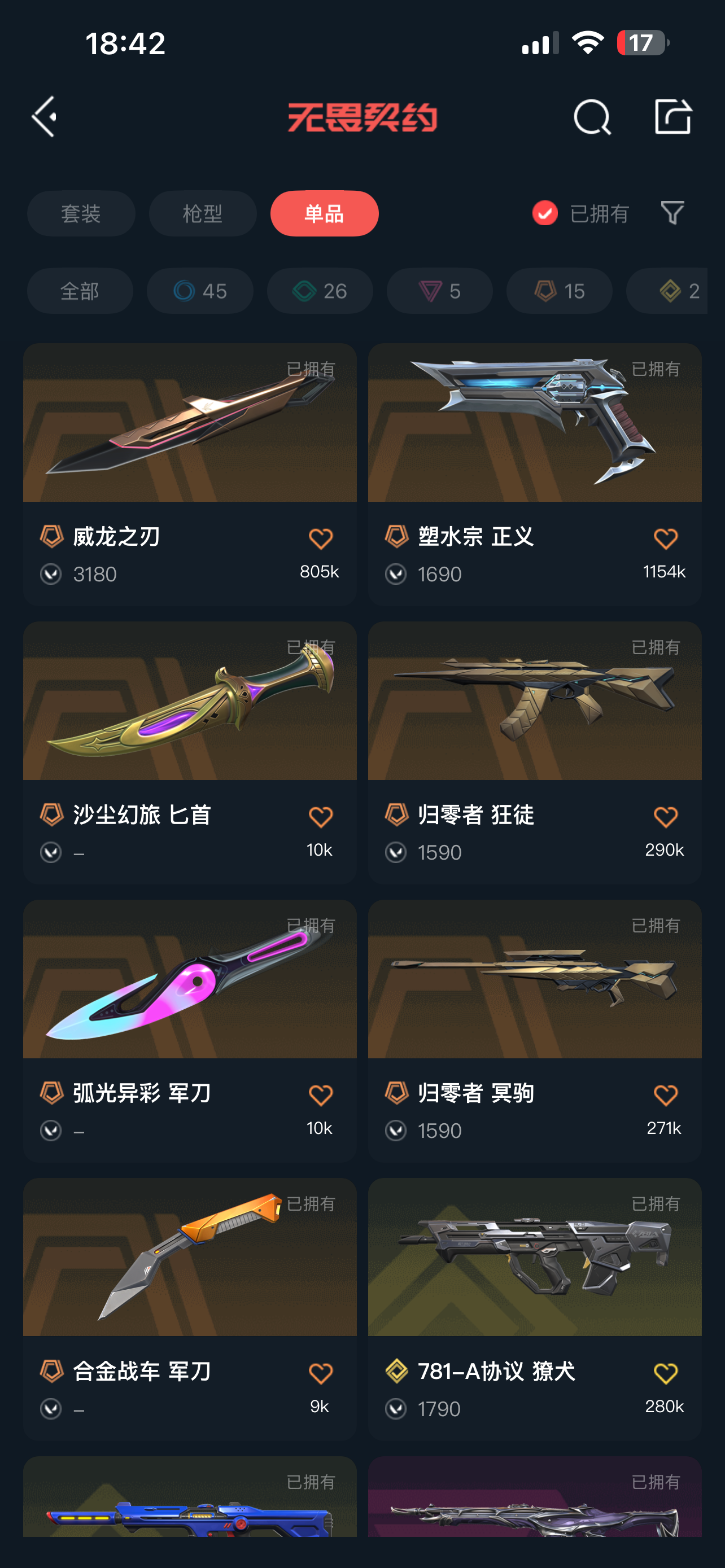Viewport: 725px width, 1568px height.
Task: Open the search magnifier icon
Action: [x=592, y=116]
